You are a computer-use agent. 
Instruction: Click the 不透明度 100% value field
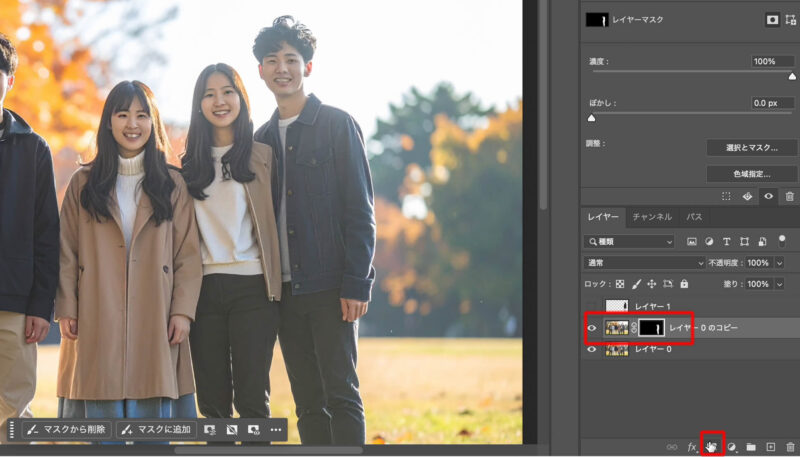[759, 263]
